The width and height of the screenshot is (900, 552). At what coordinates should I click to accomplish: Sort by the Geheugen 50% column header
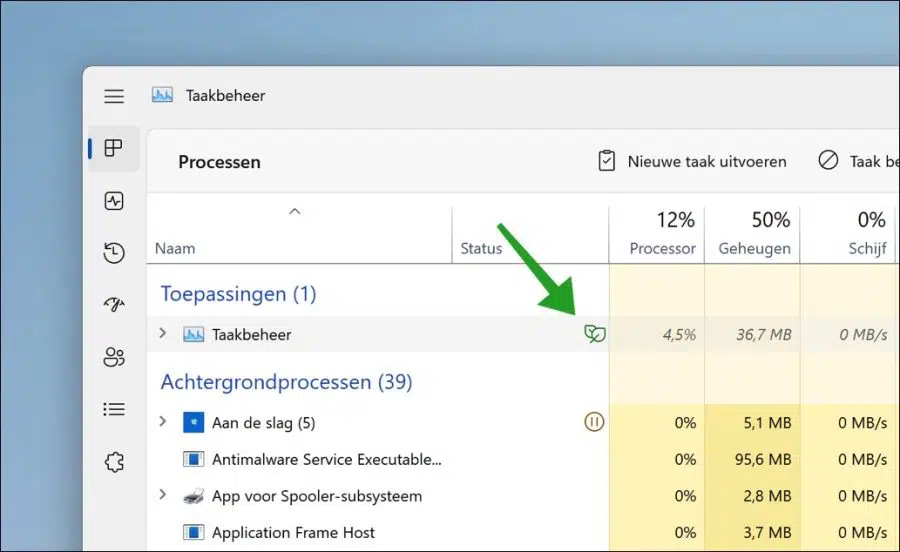[752, 234]
